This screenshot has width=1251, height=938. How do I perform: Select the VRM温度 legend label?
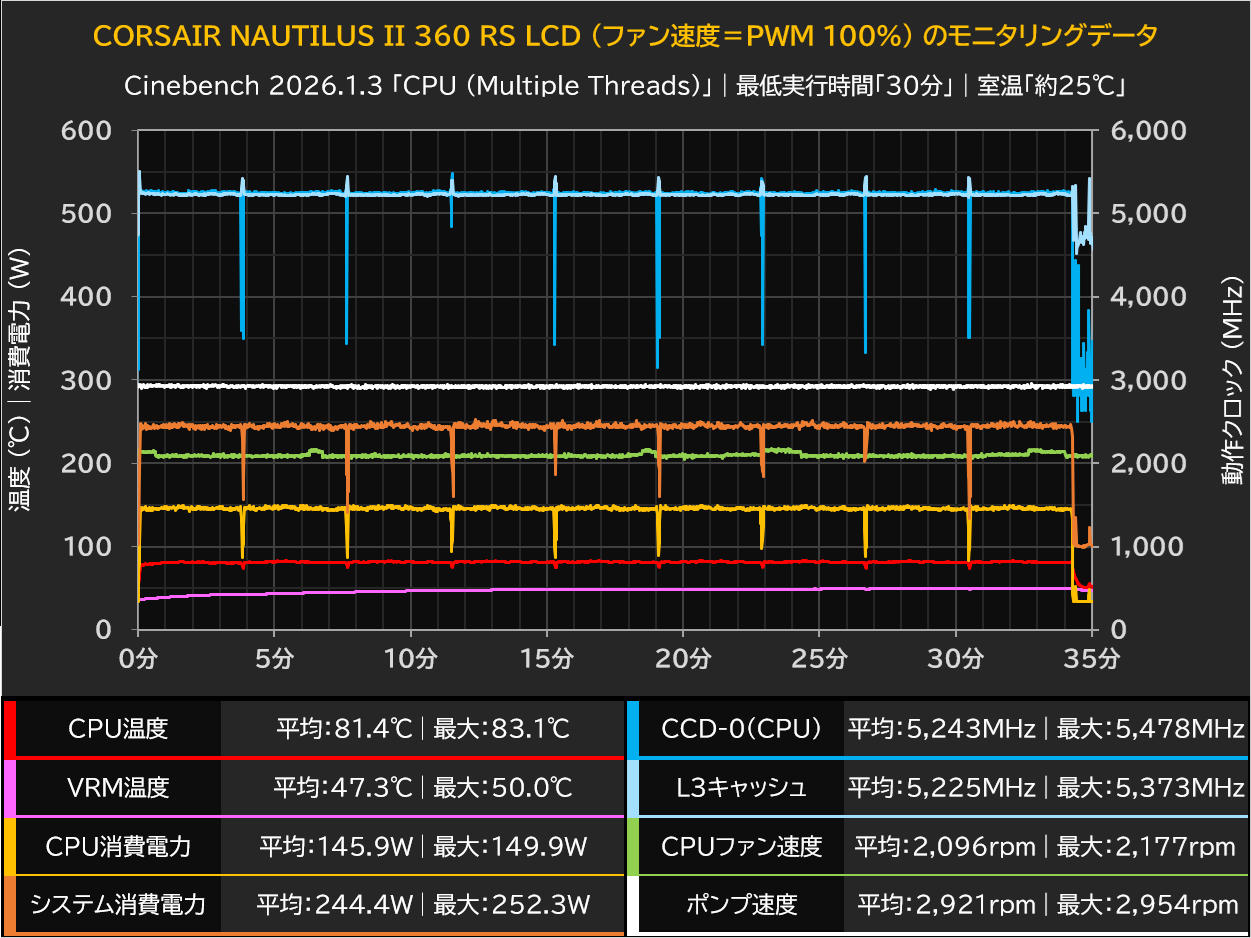(x=118, y=788)
